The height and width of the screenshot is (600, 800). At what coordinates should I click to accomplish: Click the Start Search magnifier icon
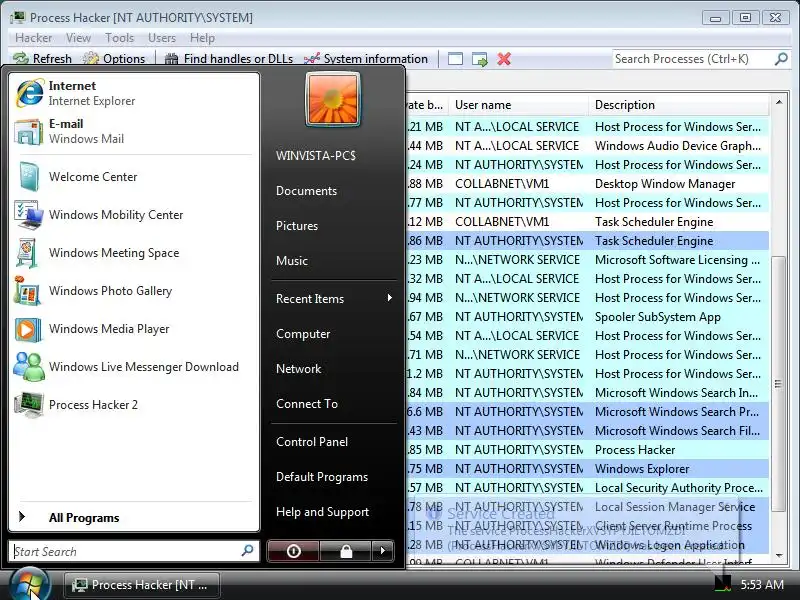coord(247,551)
